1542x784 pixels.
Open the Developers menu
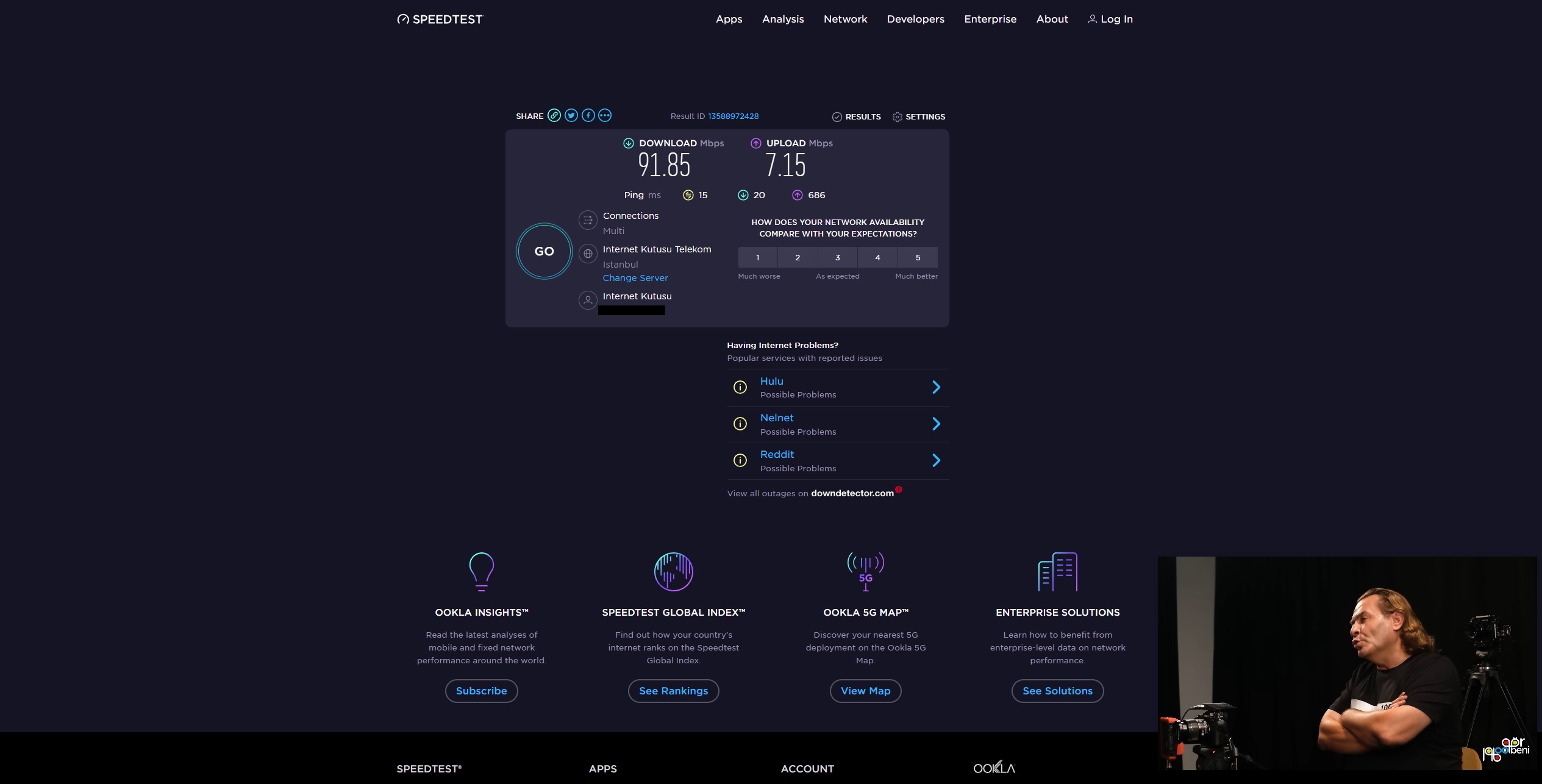[915, 19]
